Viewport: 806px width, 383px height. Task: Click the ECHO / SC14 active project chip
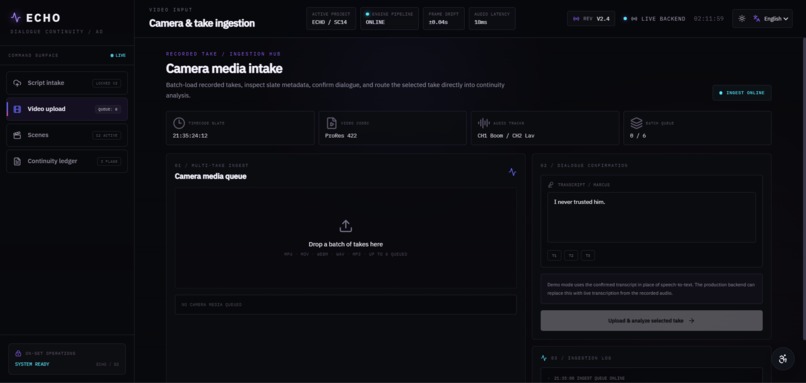click(x=331, y=19)
